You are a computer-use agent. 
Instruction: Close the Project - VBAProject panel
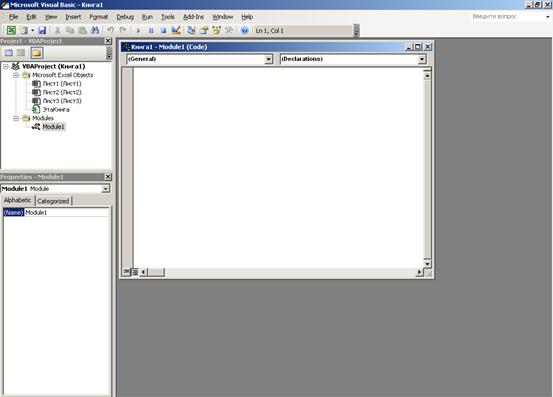(x=108, y=41)
